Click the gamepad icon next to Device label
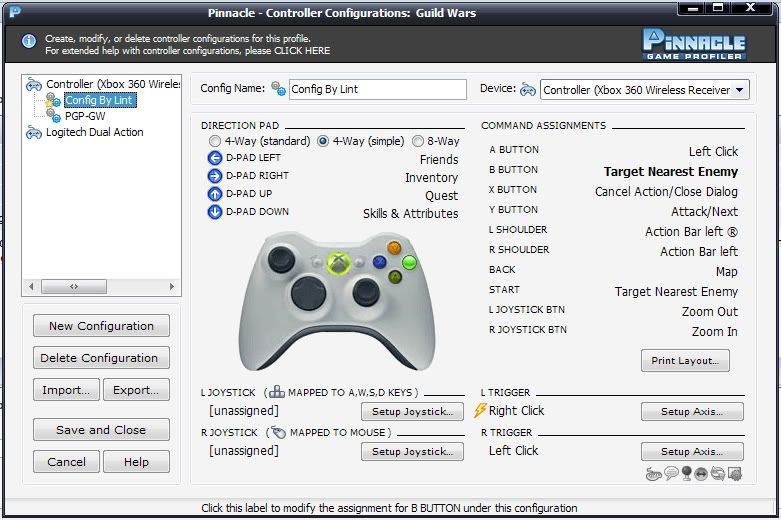This screenshot has height=520, width=781. pyautogui.click(x=527, y=90)
